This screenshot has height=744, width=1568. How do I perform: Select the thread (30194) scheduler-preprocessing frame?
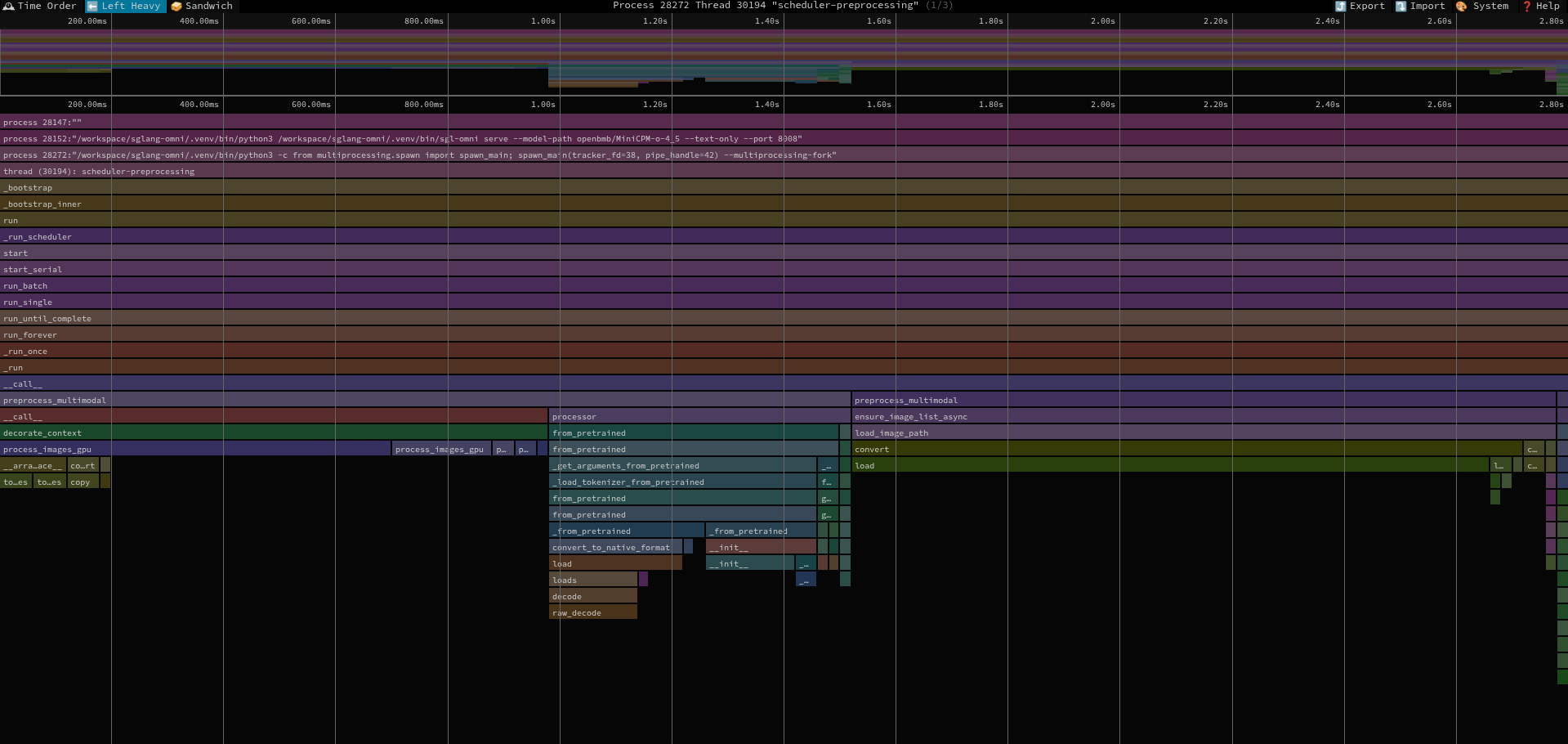point(784,171)
